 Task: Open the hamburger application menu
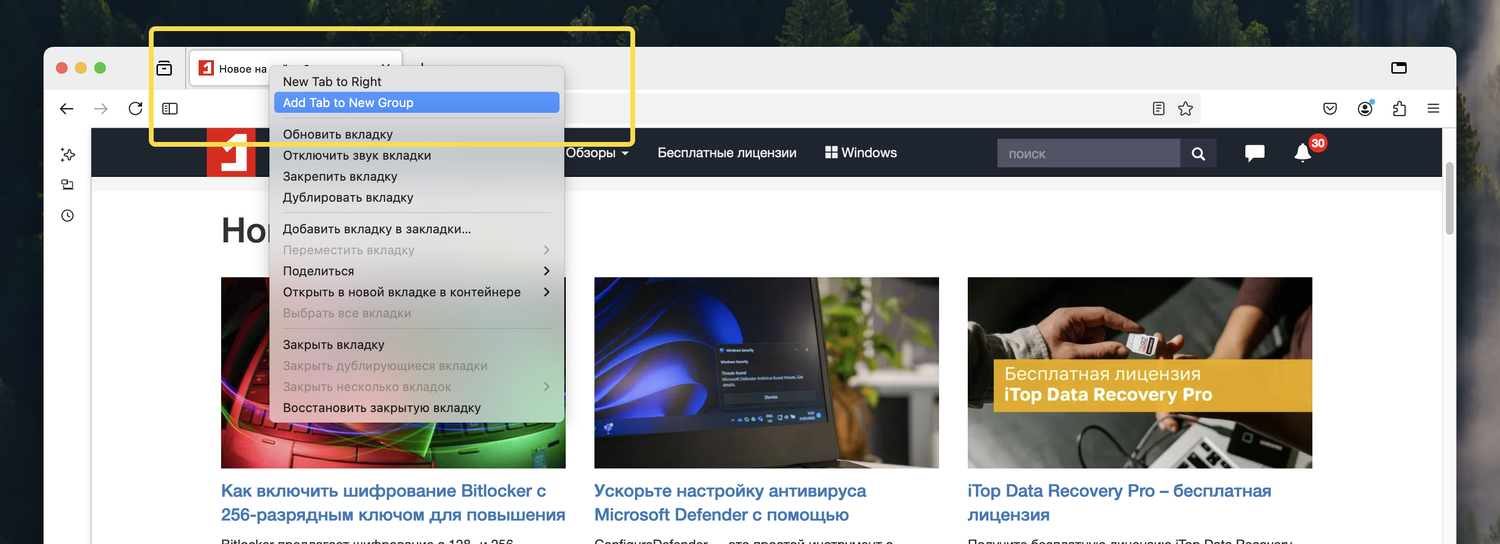coord(1433,109)
